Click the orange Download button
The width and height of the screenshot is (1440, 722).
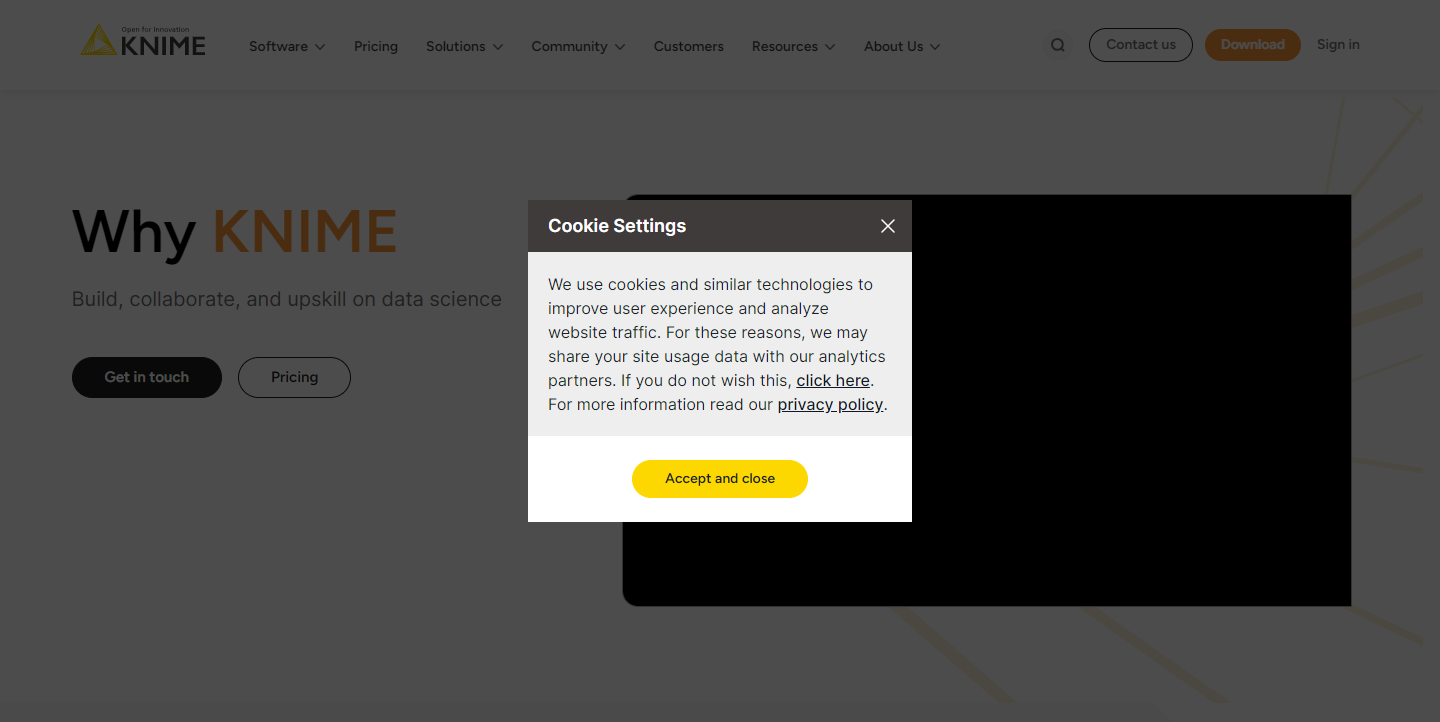1253,45
